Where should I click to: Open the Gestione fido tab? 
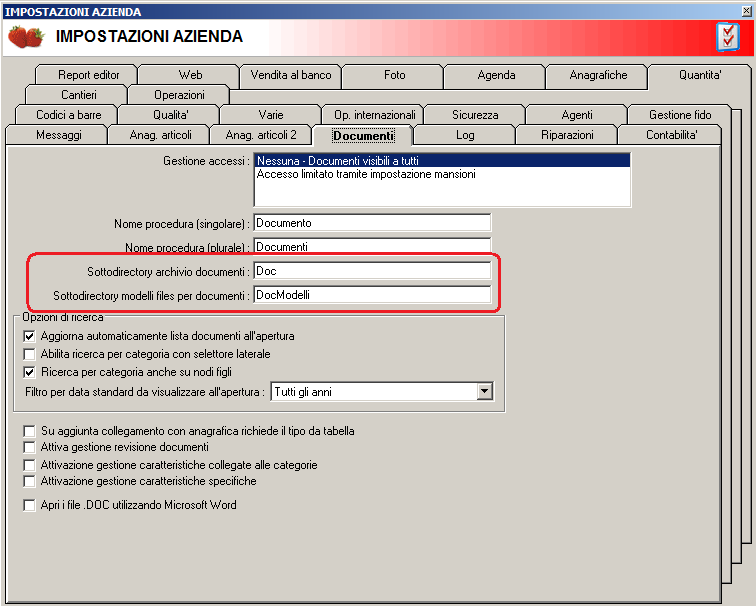point(679,115)
